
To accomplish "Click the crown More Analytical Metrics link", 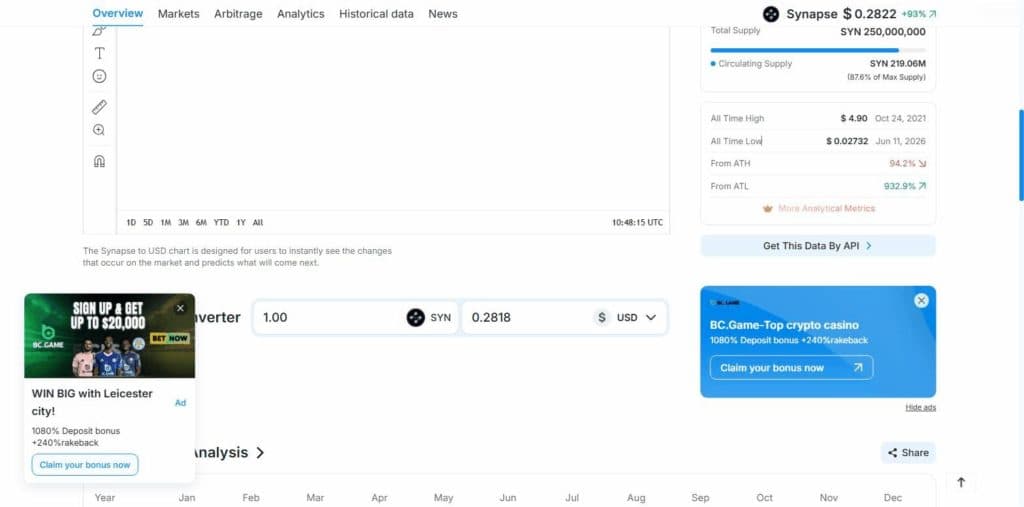I will [818, 208].
